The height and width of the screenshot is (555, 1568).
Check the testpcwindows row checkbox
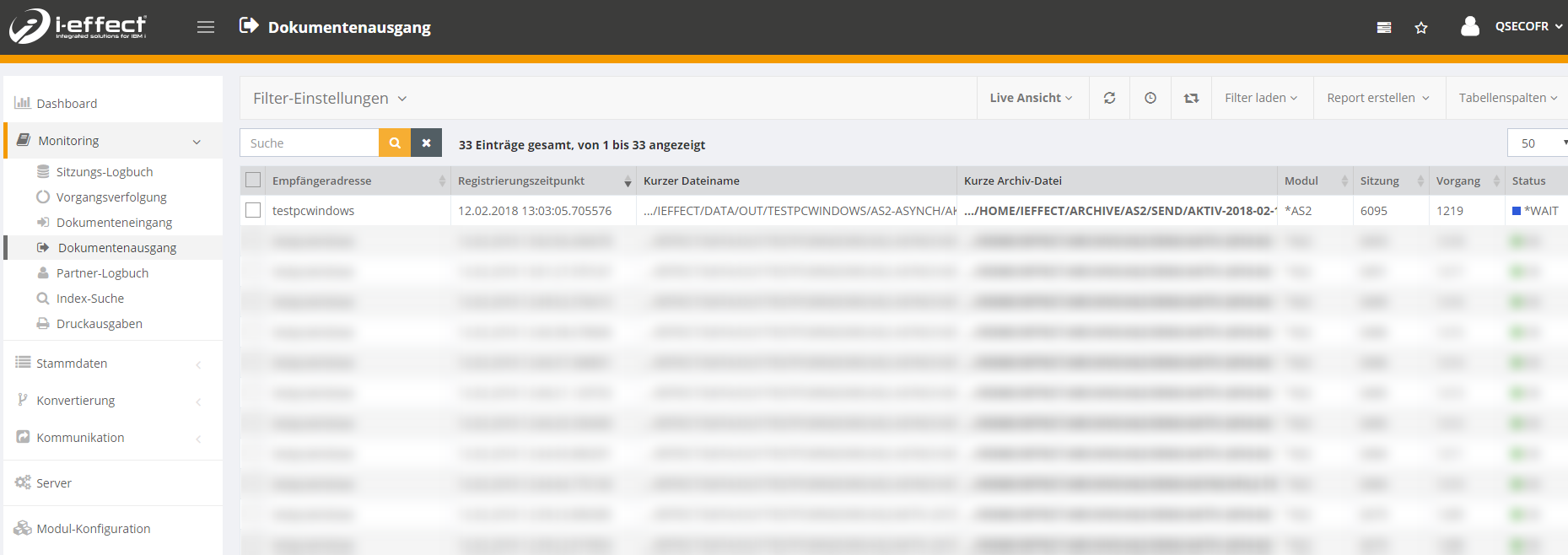coord(253,211)
